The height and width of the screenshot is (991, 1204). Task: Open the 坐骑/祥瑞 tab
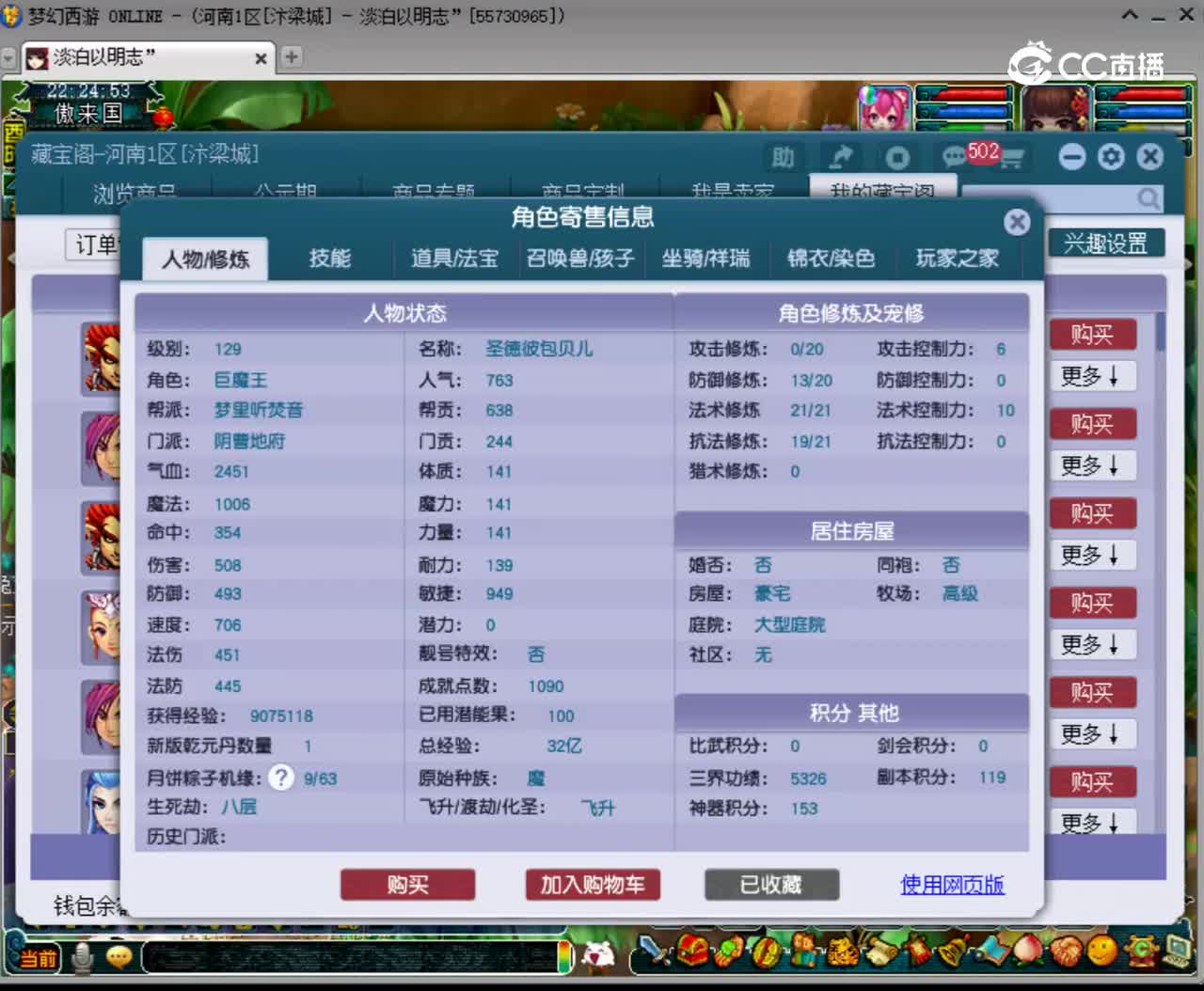coord(705,259)
